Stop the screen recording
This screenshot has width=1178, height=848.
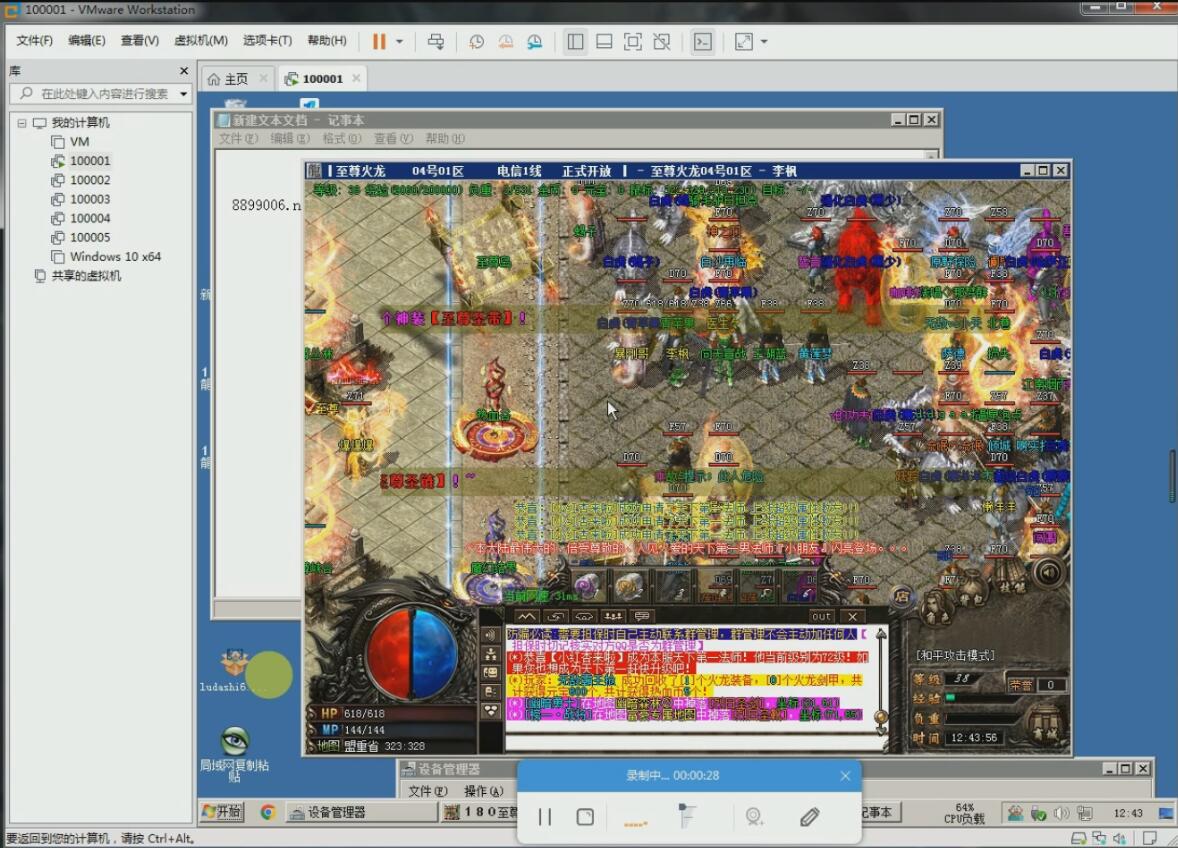(x=585, y=816)
